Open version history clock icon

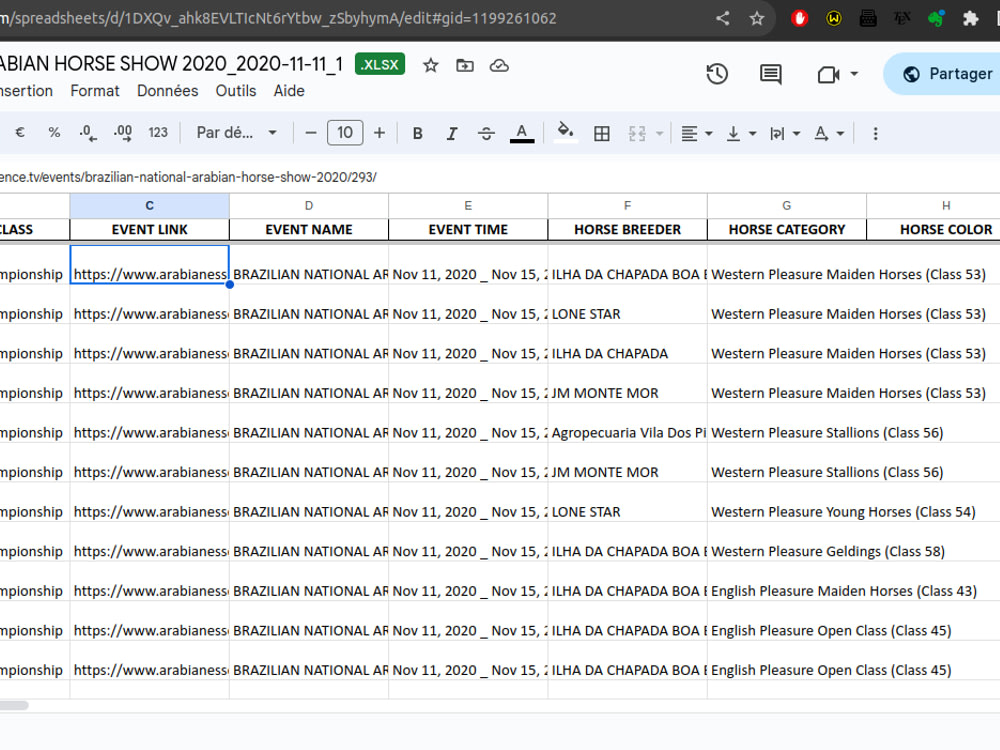[717, 74]
